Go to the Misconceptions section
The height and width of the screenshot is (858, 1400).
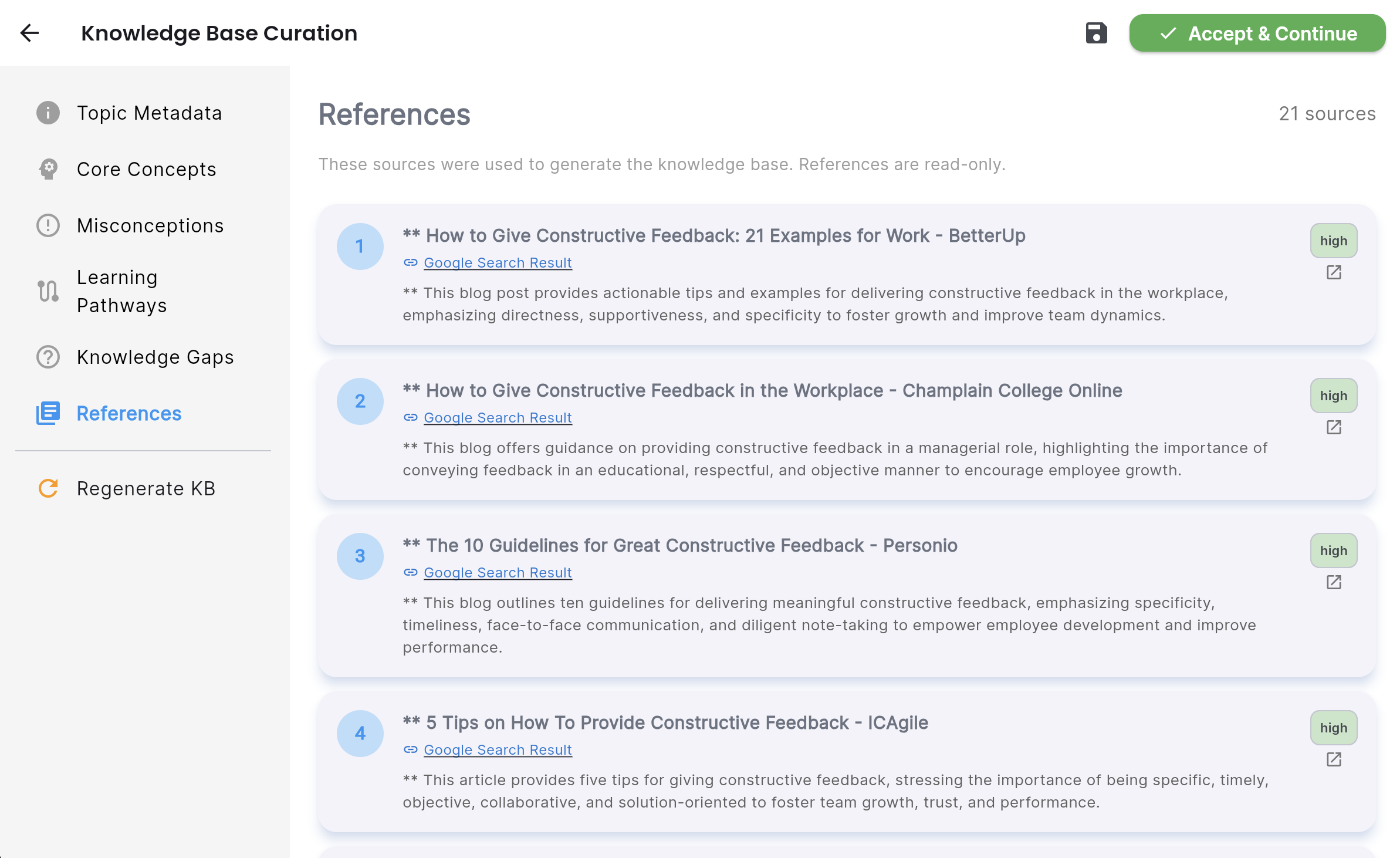(x=150, y=225)
